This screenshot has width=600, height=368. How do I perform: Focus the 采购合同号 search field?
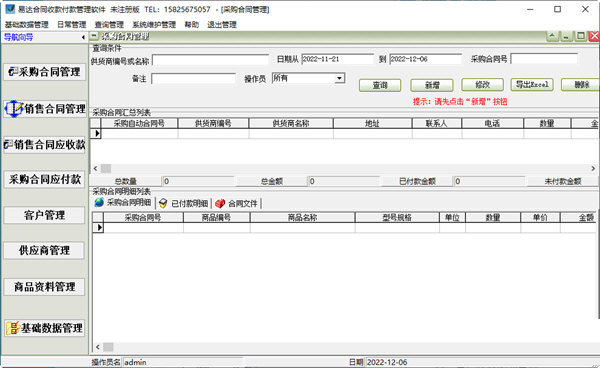pos(544,59)
